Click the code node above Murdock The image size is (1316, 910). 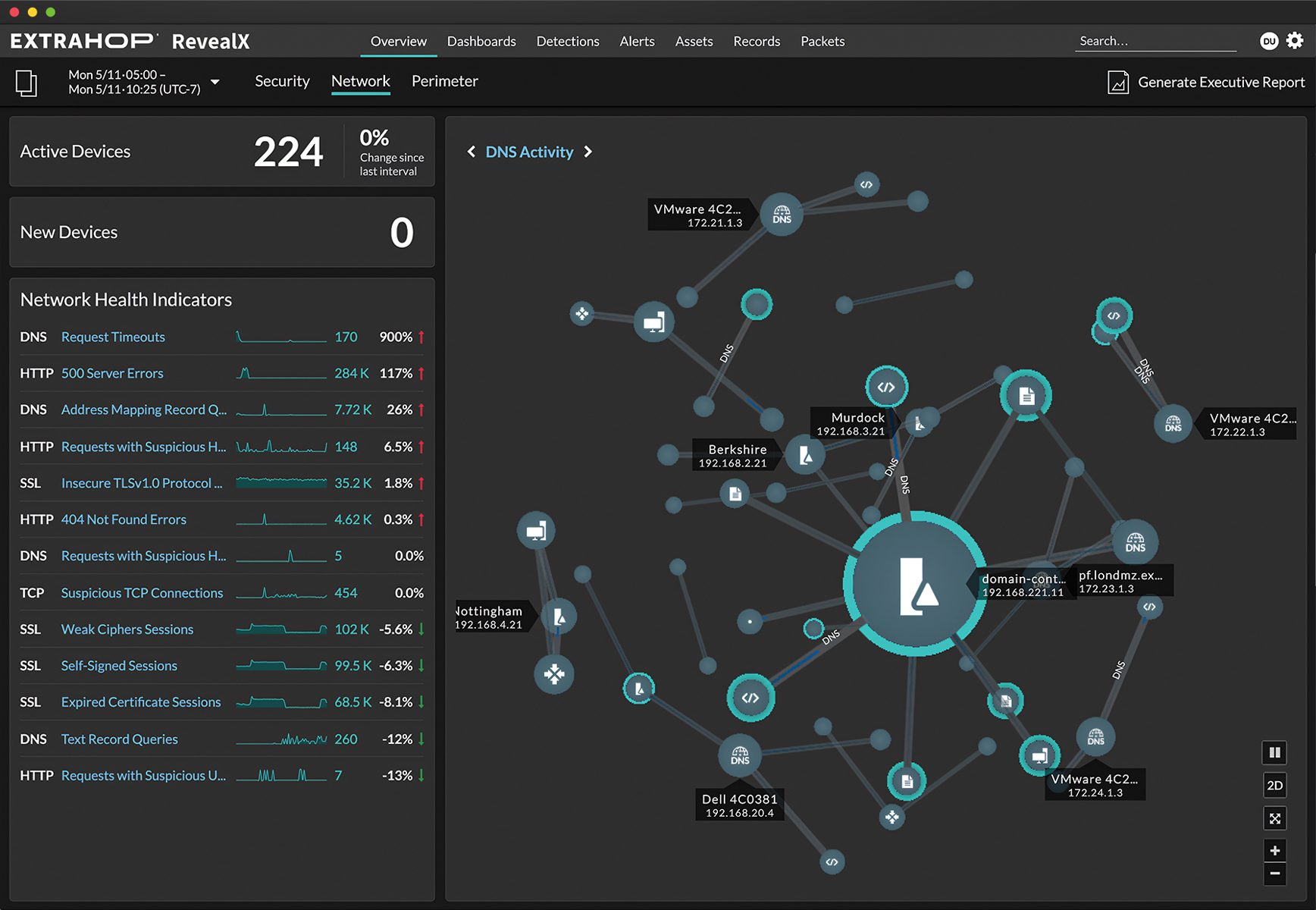(x=886, y=387)
